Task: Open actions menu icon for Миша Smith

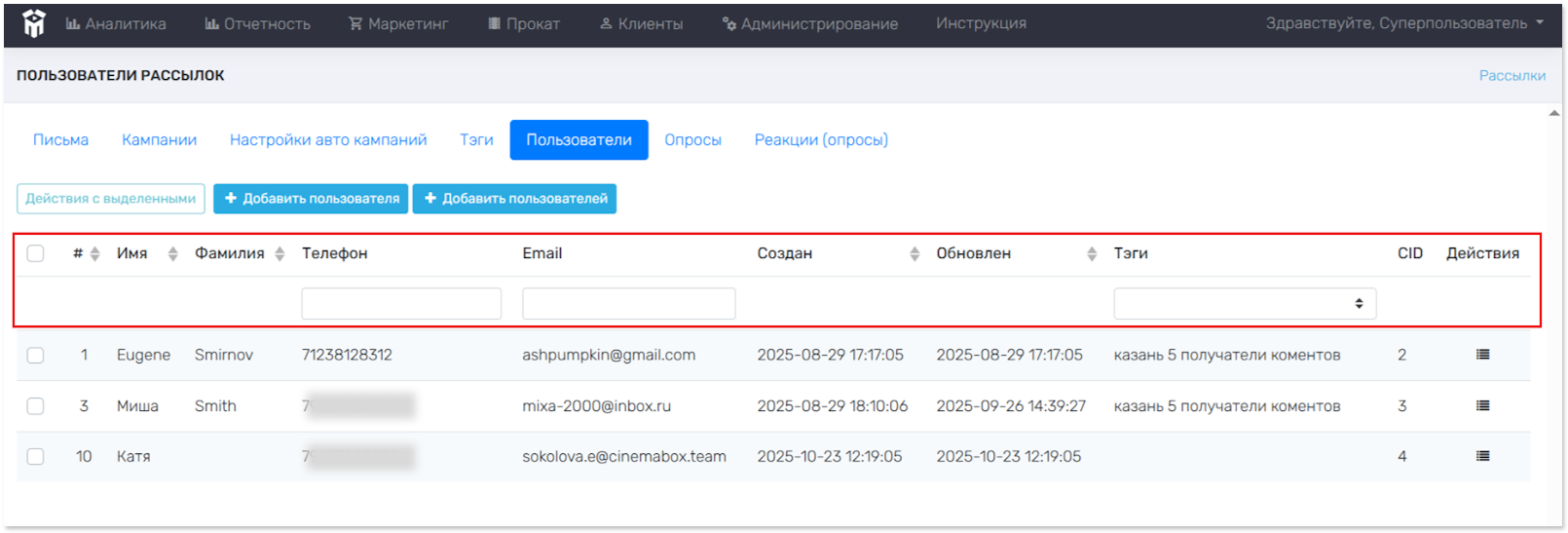Action: (1482, 405)
